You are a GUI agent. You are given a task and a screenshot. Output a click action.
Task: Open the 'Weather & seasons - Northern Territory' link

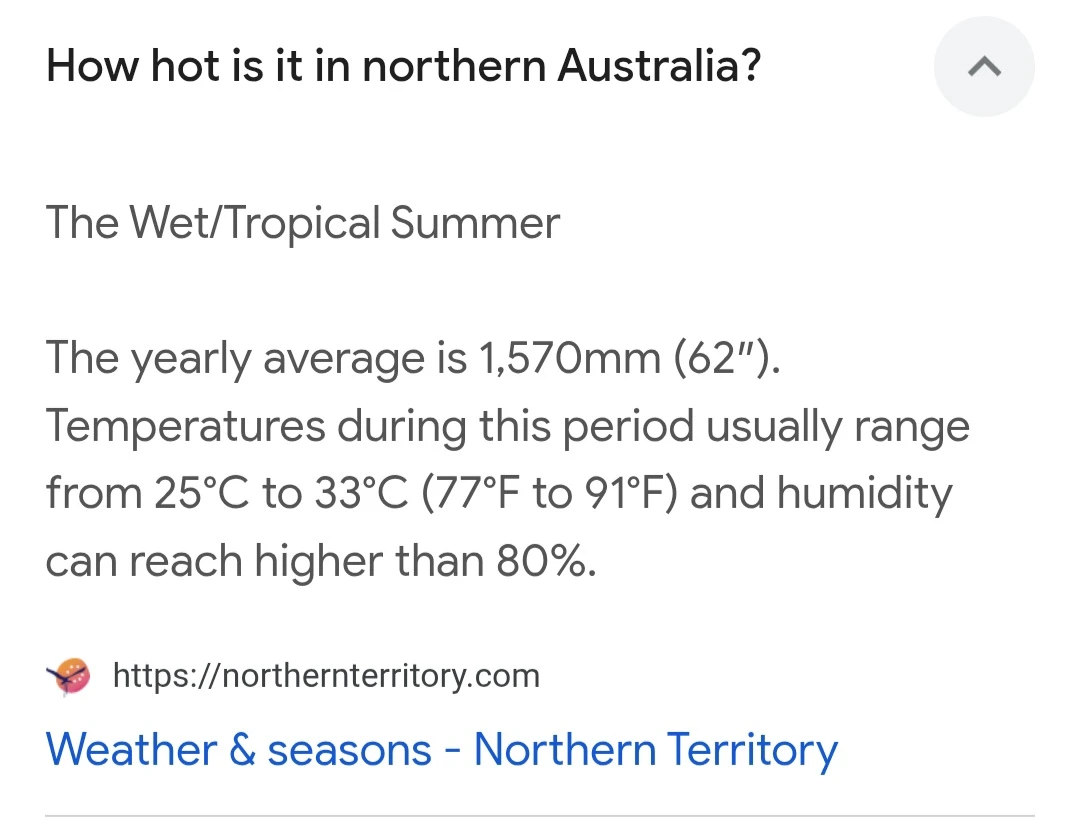point(442,749)
